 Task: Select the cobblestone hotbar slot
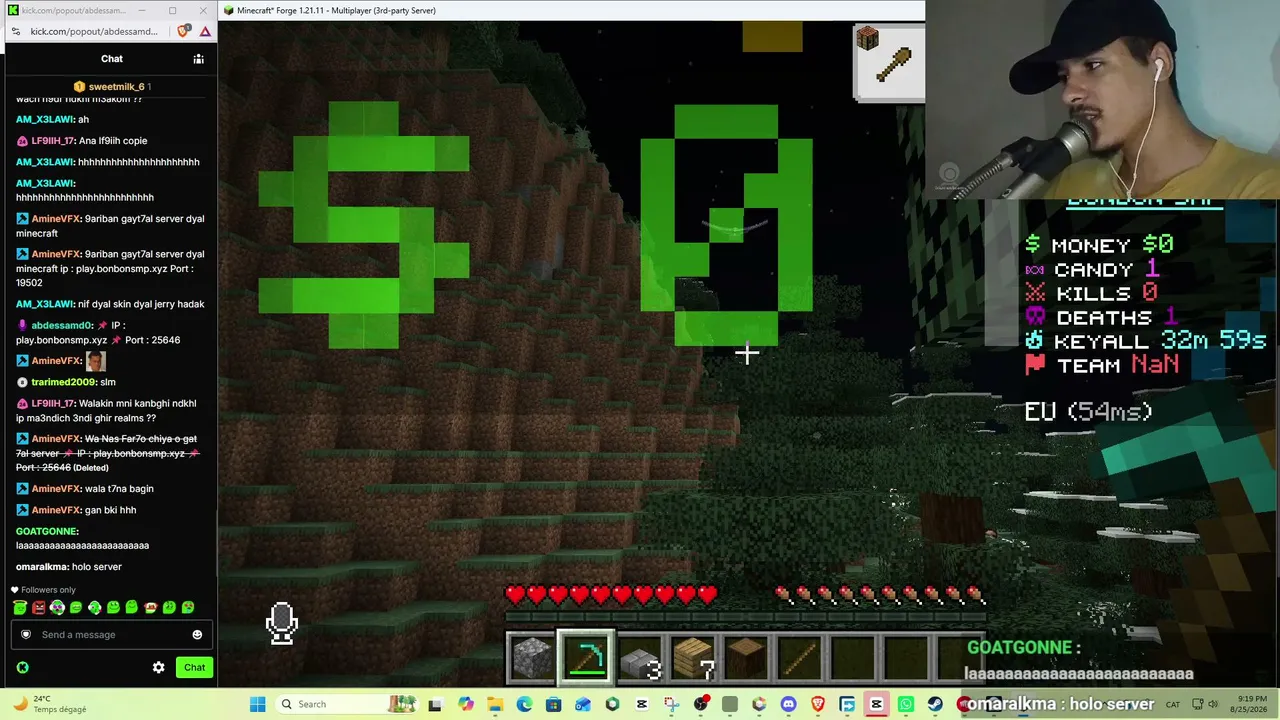(532, 658)
